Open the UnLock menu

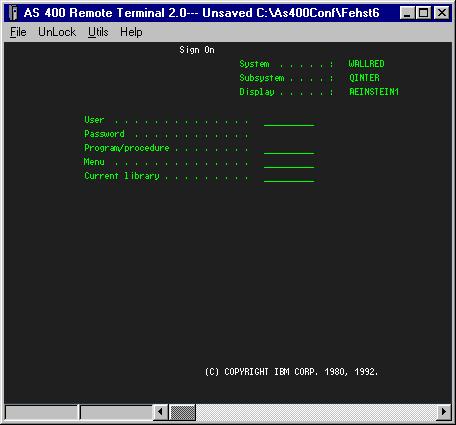tap(57, 32)
